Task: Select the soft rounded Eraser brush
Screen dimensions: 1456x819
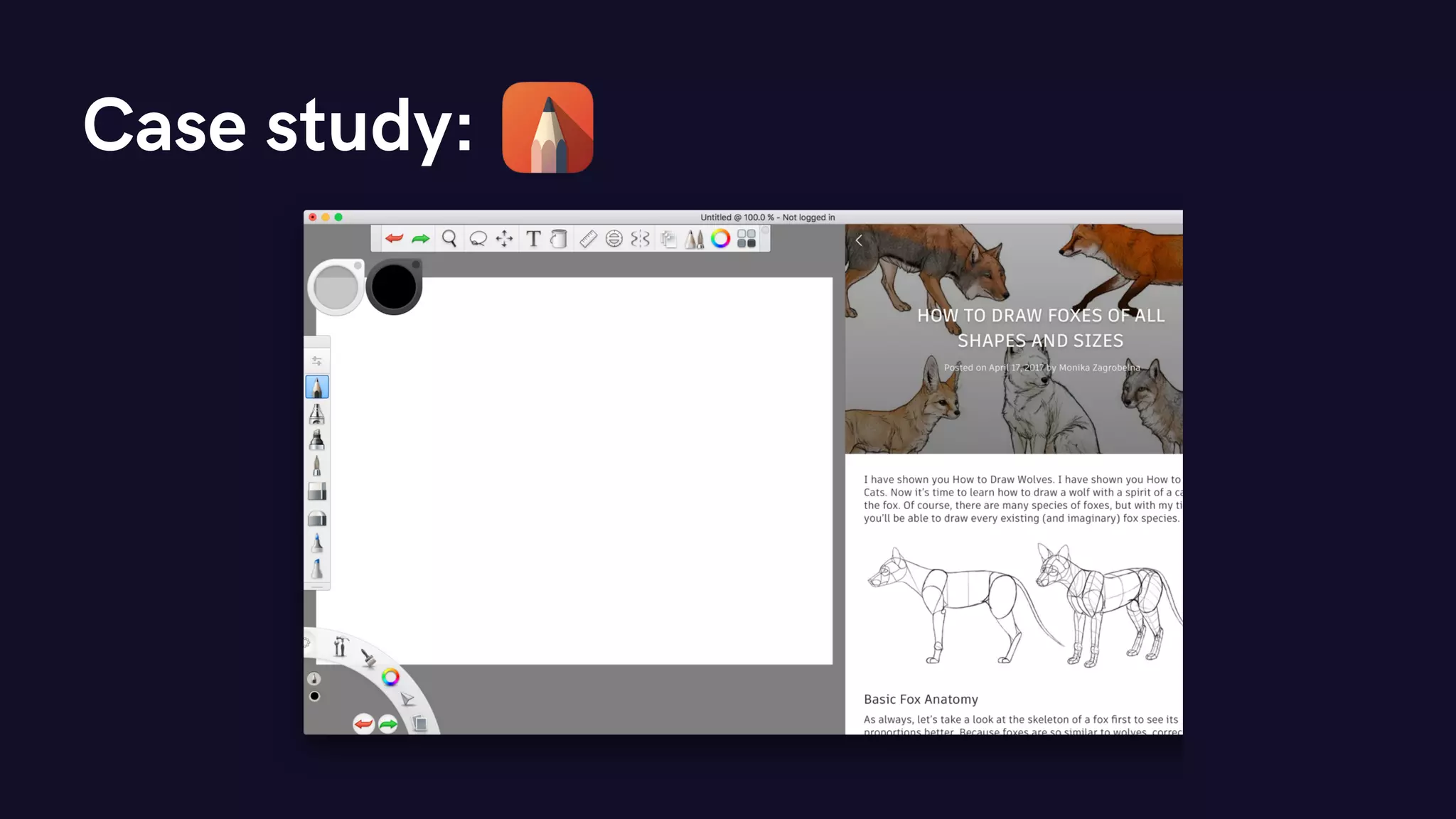Action: coord(317,518)
